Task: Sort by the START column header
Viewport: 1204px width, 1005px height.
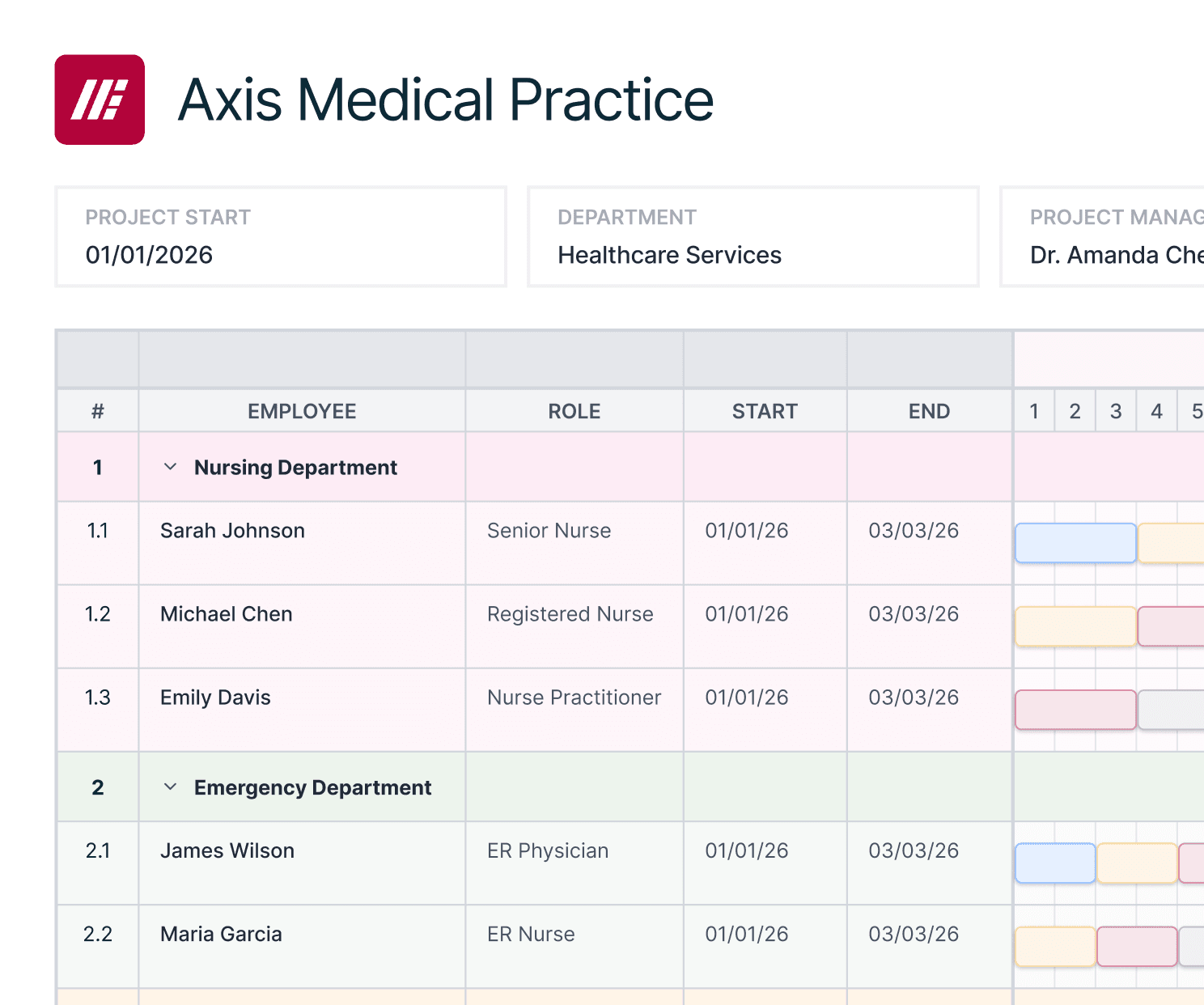Action: (764, 411)
